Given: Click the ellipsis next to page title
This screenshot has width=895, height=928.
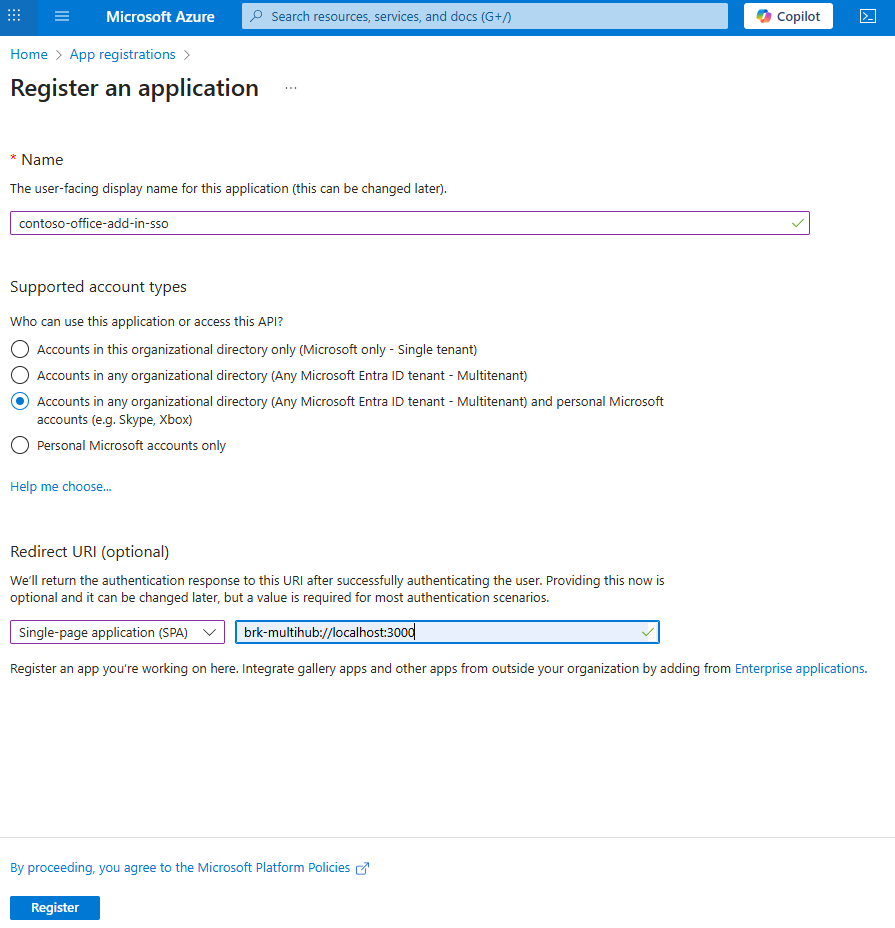Looking at the screenshot, I should pos(291,88).
